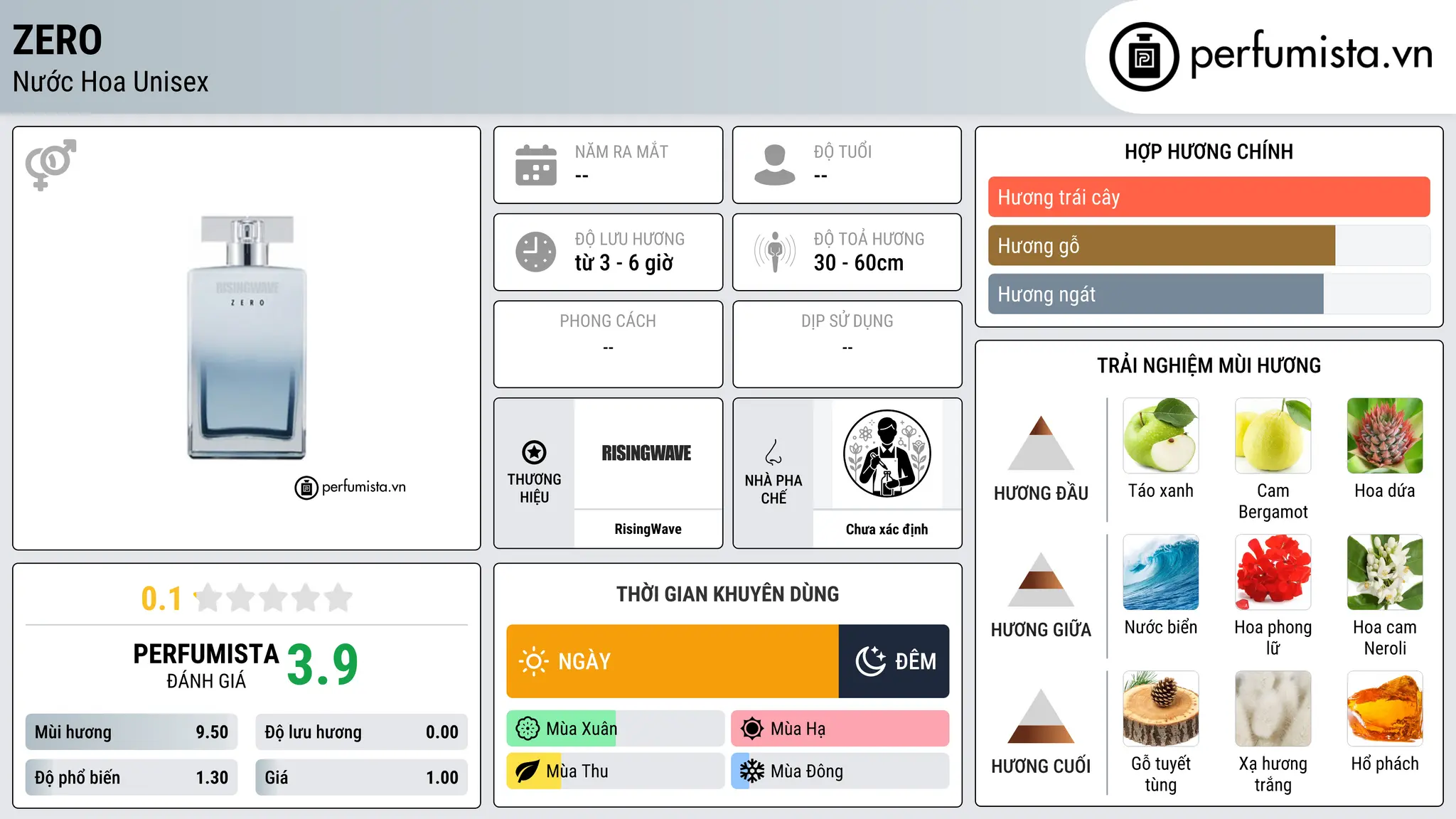Click the Giá 1.00 score row
The image size is (1456, 819).
coord(361,778)
